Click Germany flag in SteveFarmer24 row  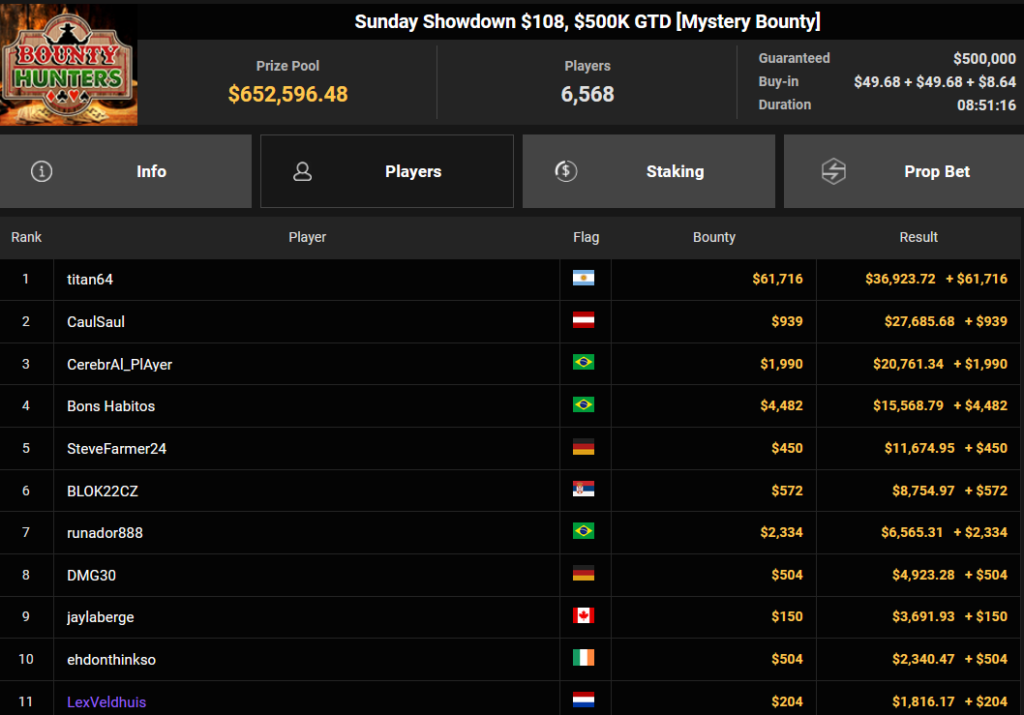tap(583, 447)
